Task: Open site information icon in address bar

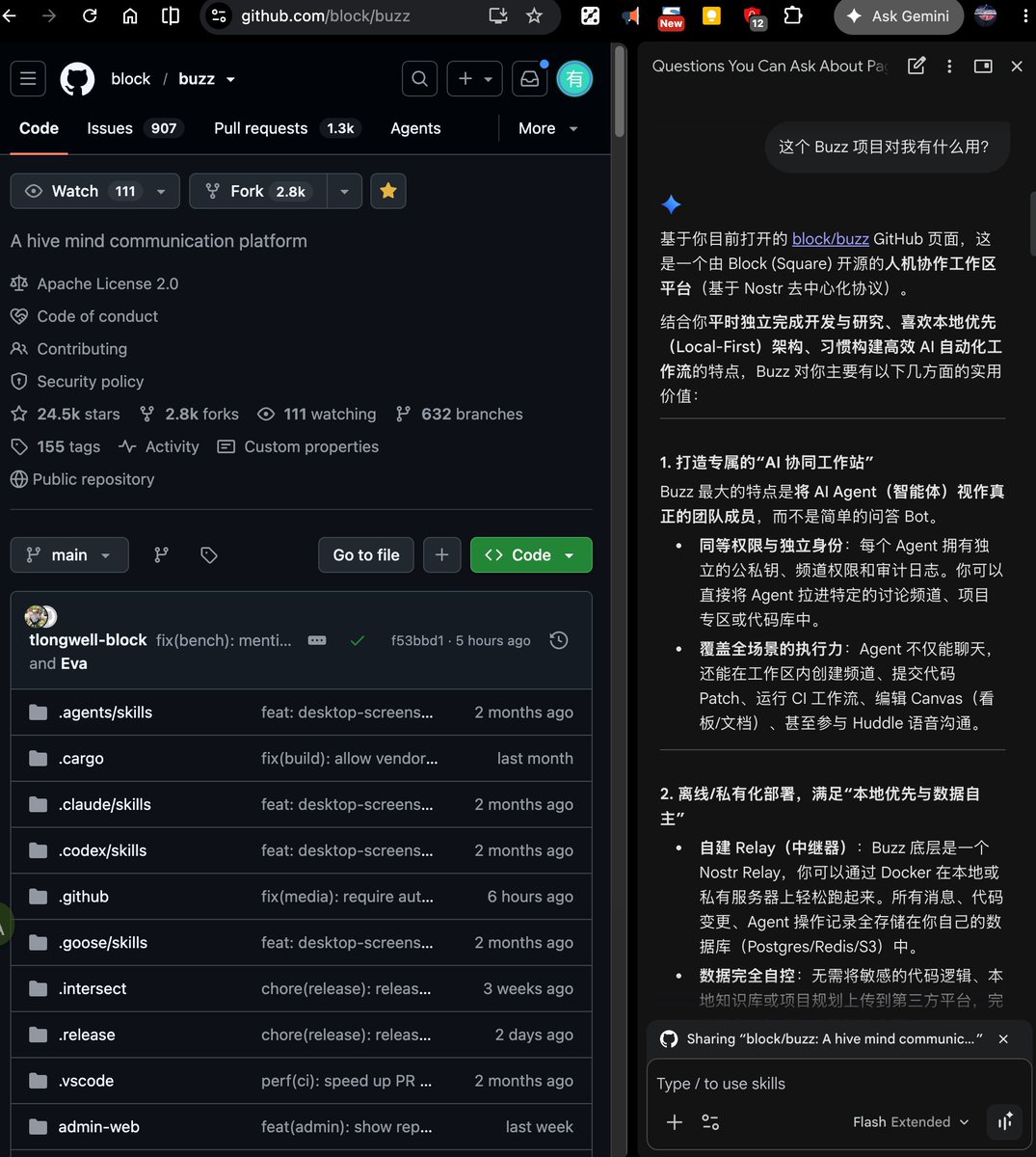Action: pyautogui.click(x=219, y=15)
